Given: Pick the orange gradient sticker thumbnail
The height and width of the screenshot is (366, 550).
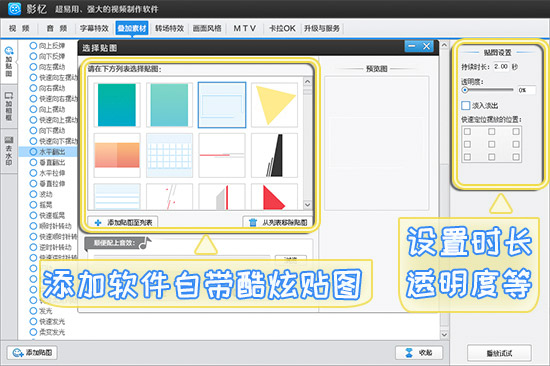Looking at the screenshot, I should click(x=117, y=155).
